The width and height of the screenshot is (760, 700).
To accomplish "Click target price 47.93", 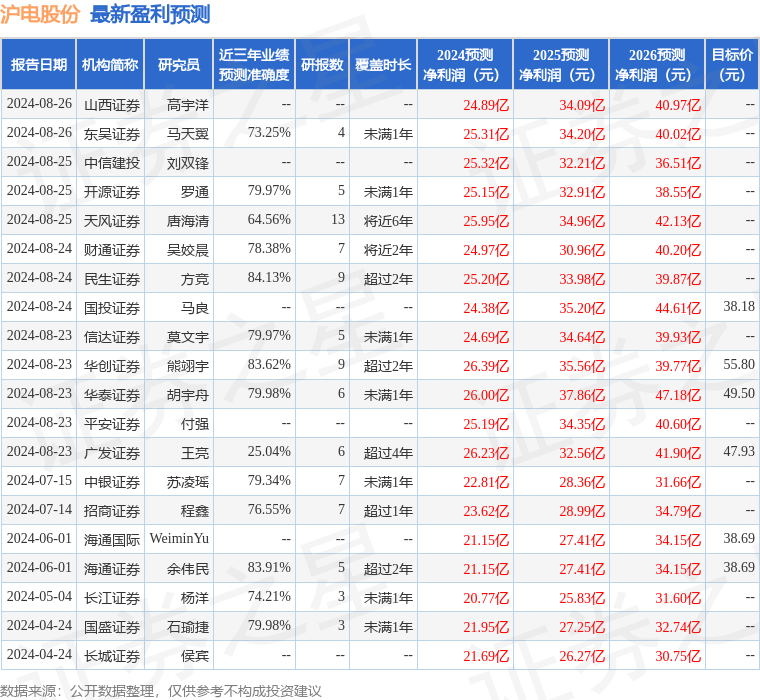I will coord(739,452).
